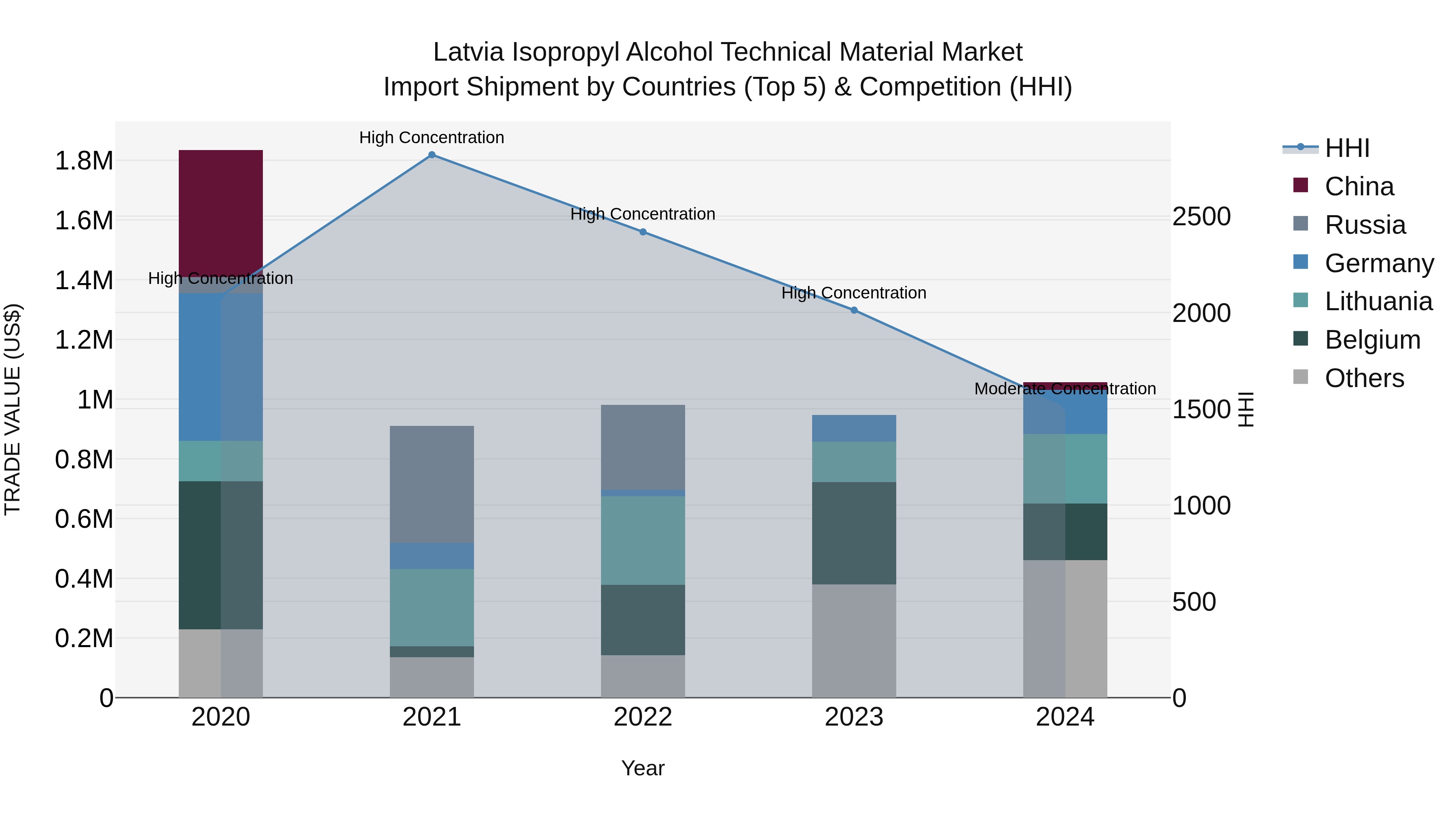The height and width of the screenshot is (819, 1456).
Task: Click the China segment of the 2020 bar
Action: click(x=221, y=214)
